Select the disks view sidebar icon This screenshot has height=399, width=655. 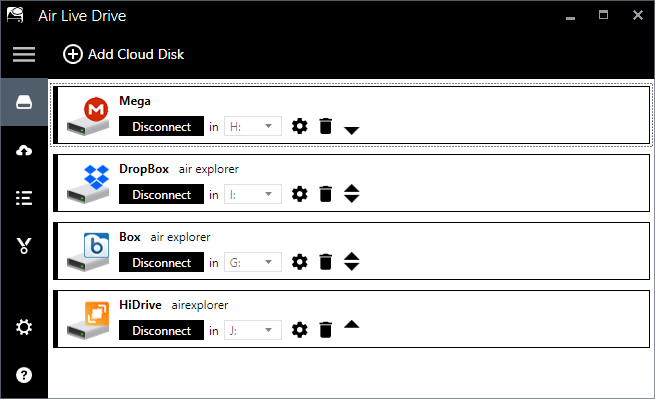point(24,102)
